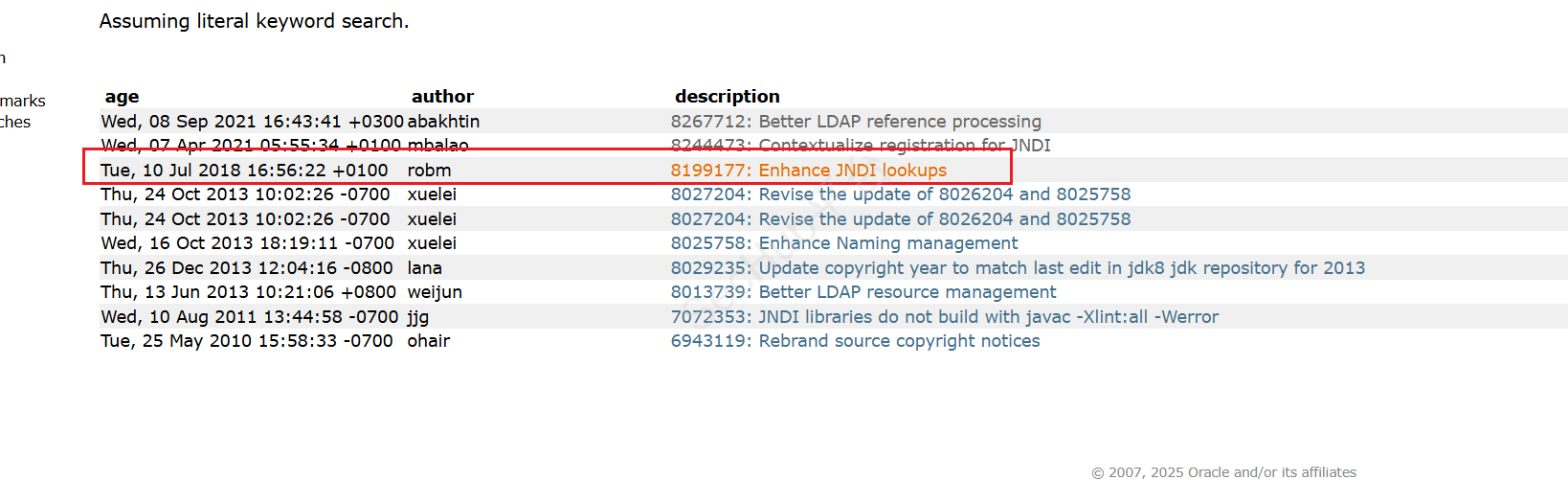Go to branches in the left sidebar
Image resolution: width=1568 pixels, height=480 pixels.
click(15, 122)
